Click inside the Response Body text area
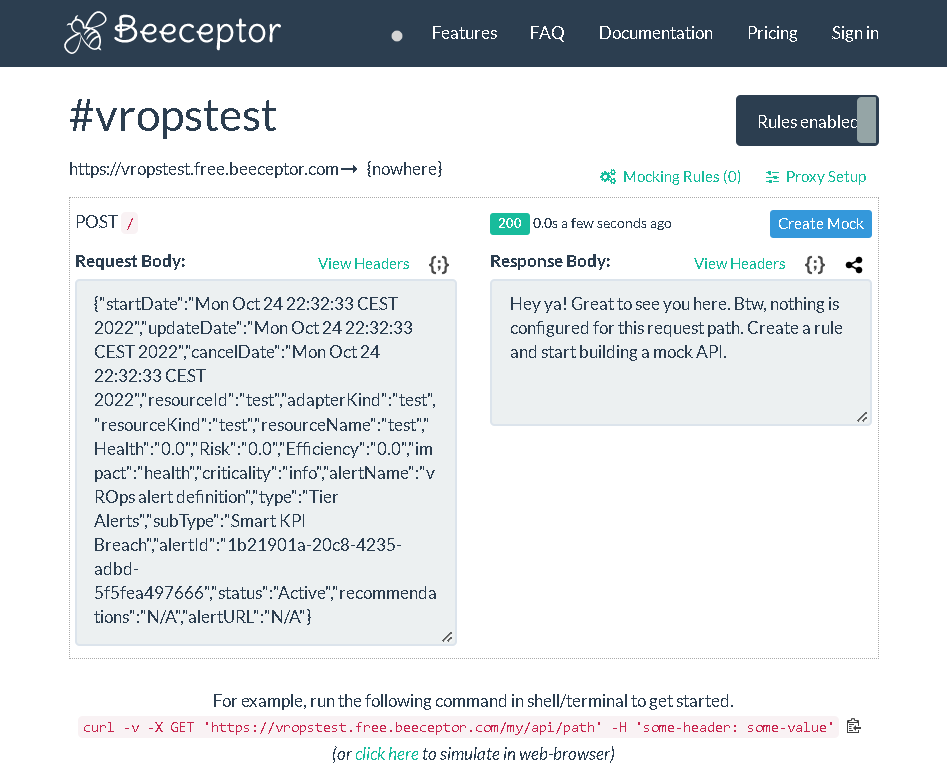Viewport: 947px width, 770px height. click(681, 353)
